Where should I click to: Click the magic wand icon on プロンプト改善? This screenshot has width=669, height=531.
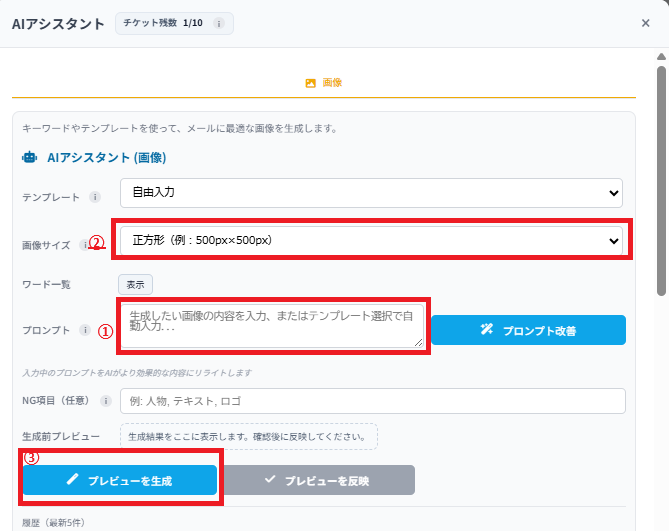[486, 329]
